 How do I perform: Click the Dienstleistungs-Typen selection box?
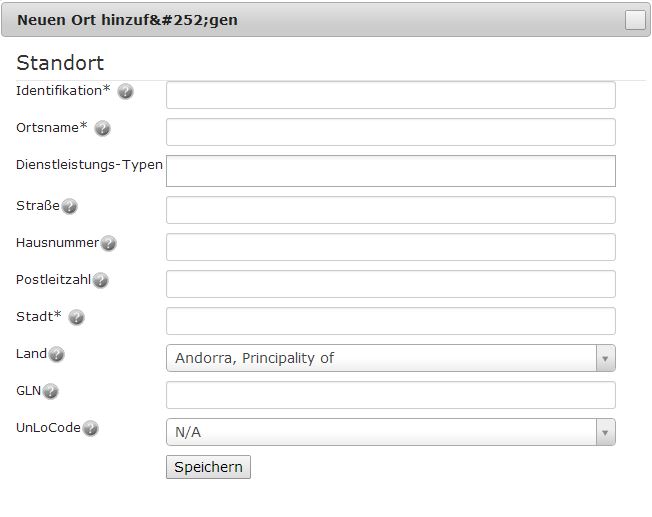coord(390,171)
